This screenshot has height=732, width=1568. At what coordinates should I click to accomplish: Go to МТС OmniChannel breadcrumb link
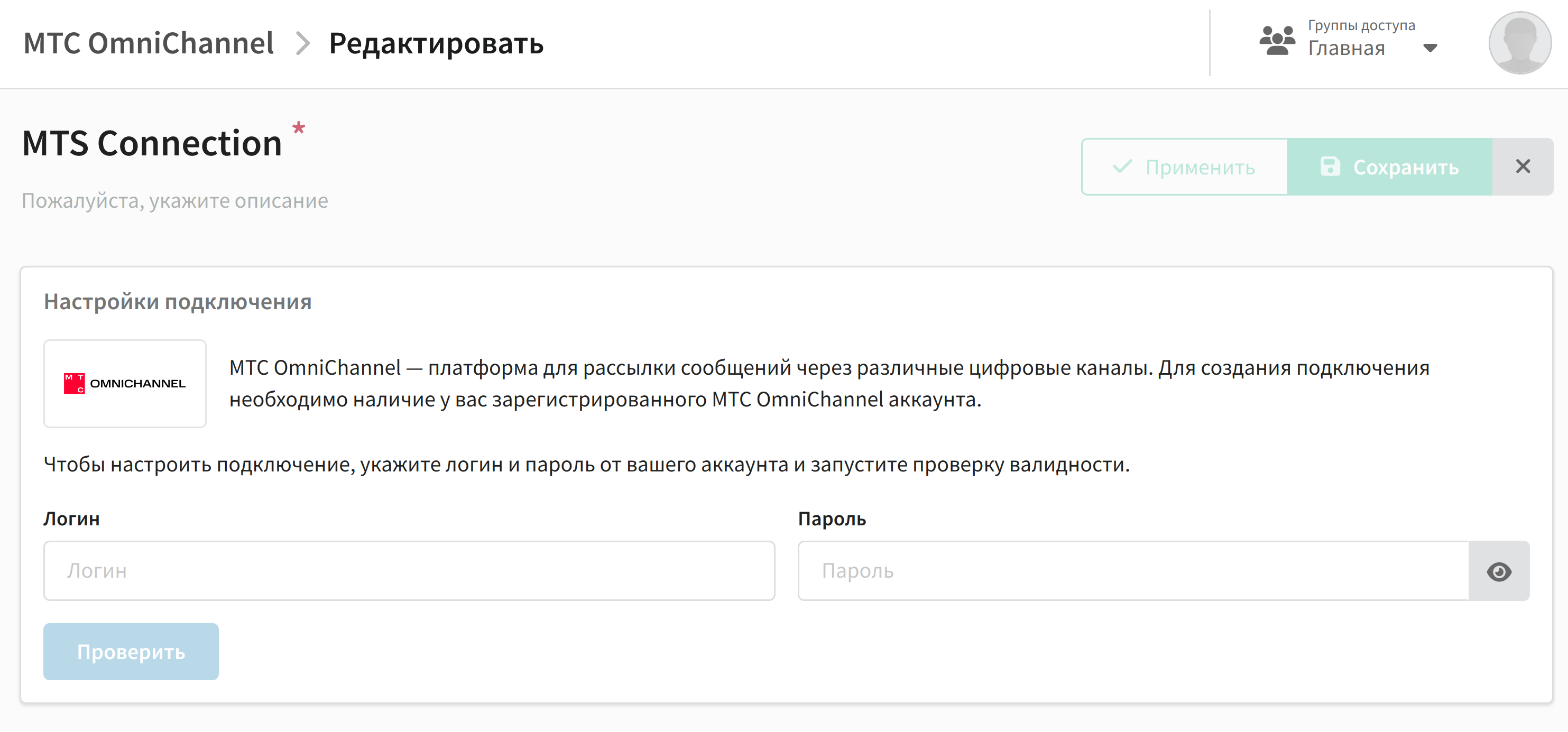(x=149, y=43)
